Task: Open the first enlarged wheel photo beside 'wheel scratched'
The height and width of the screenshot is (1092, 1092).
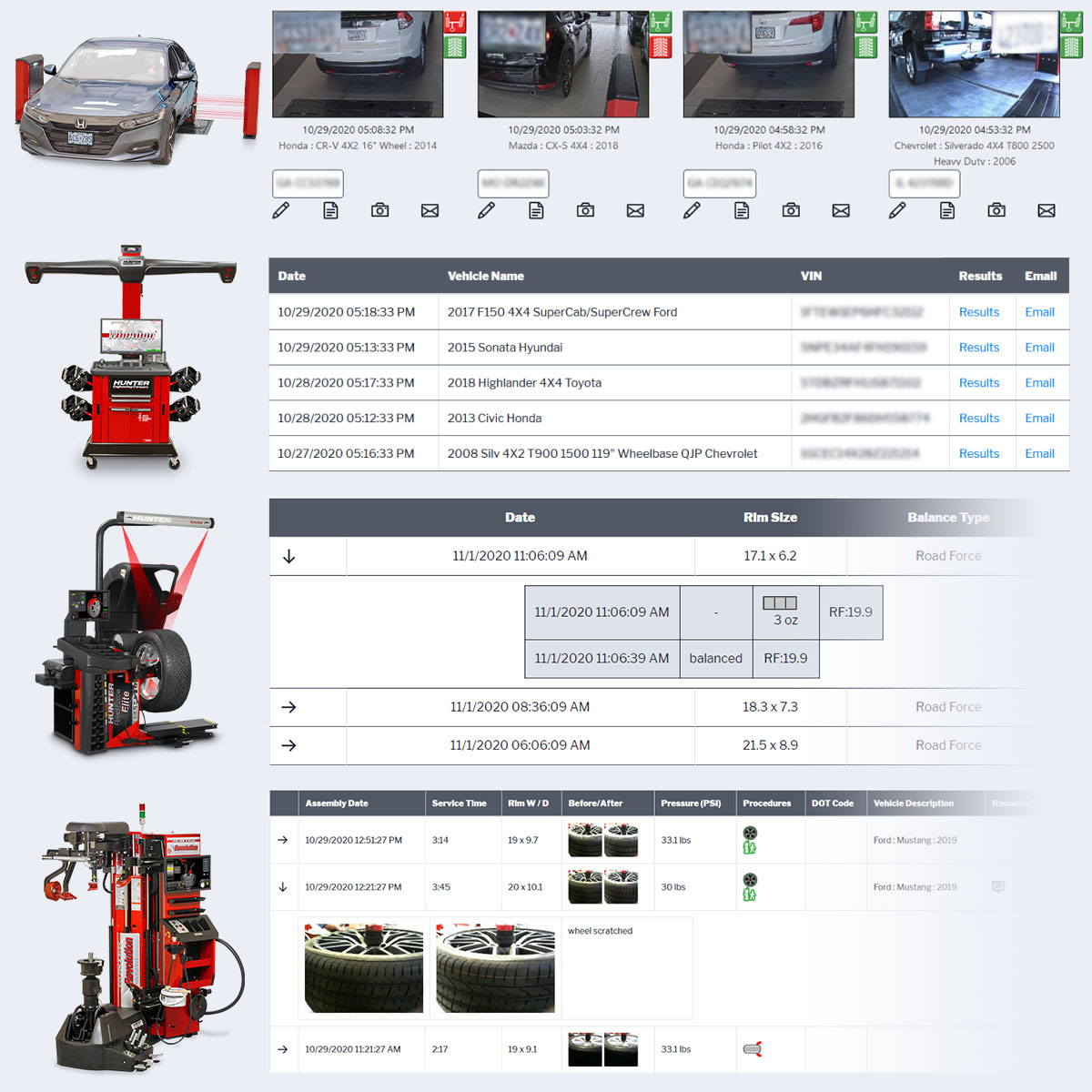Action: tap(364, 968)
